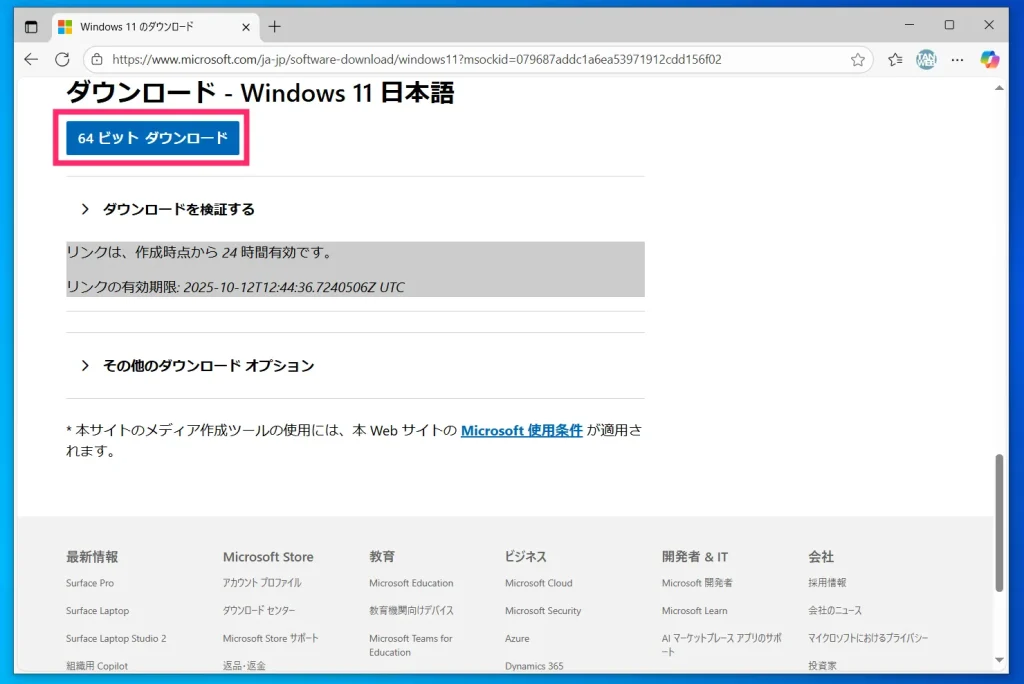This screenshot has height=684, width=1024.
Task: Expand ダウンロードを検証する section
Action: tap(178, 209)
